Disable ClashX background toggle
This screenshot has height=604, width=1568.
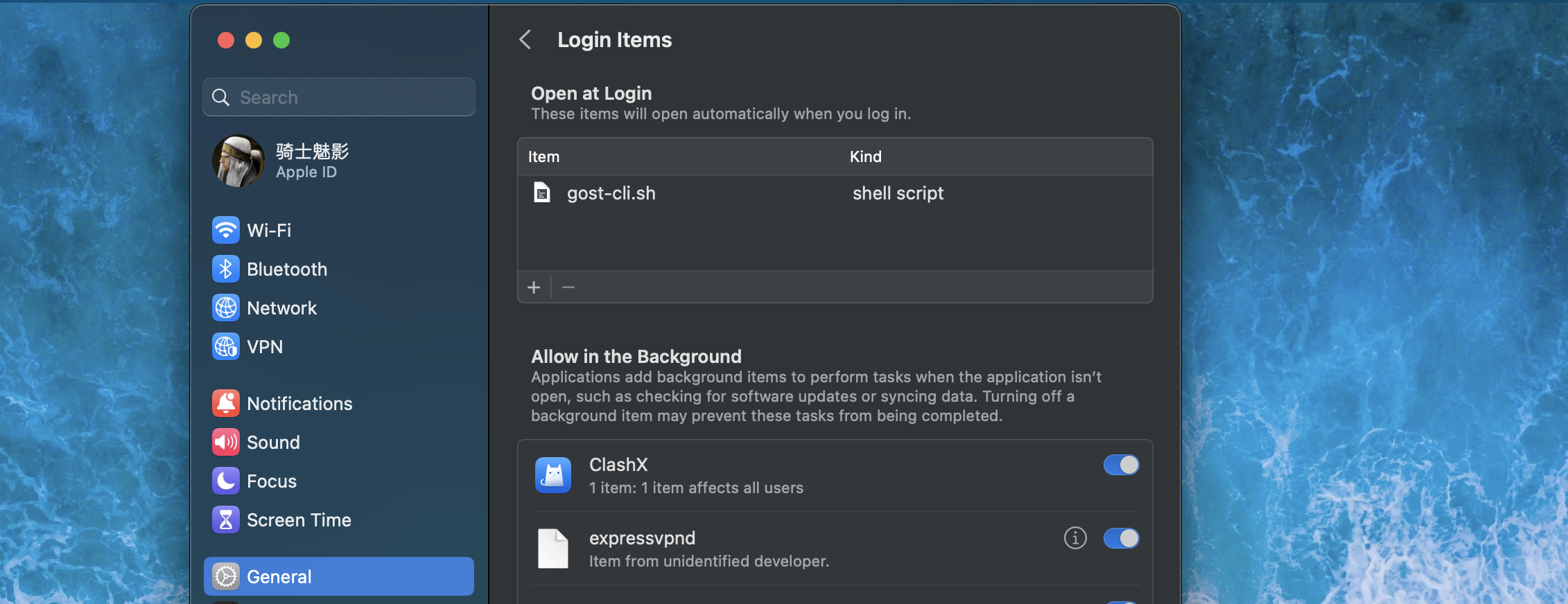(1121, 465)
